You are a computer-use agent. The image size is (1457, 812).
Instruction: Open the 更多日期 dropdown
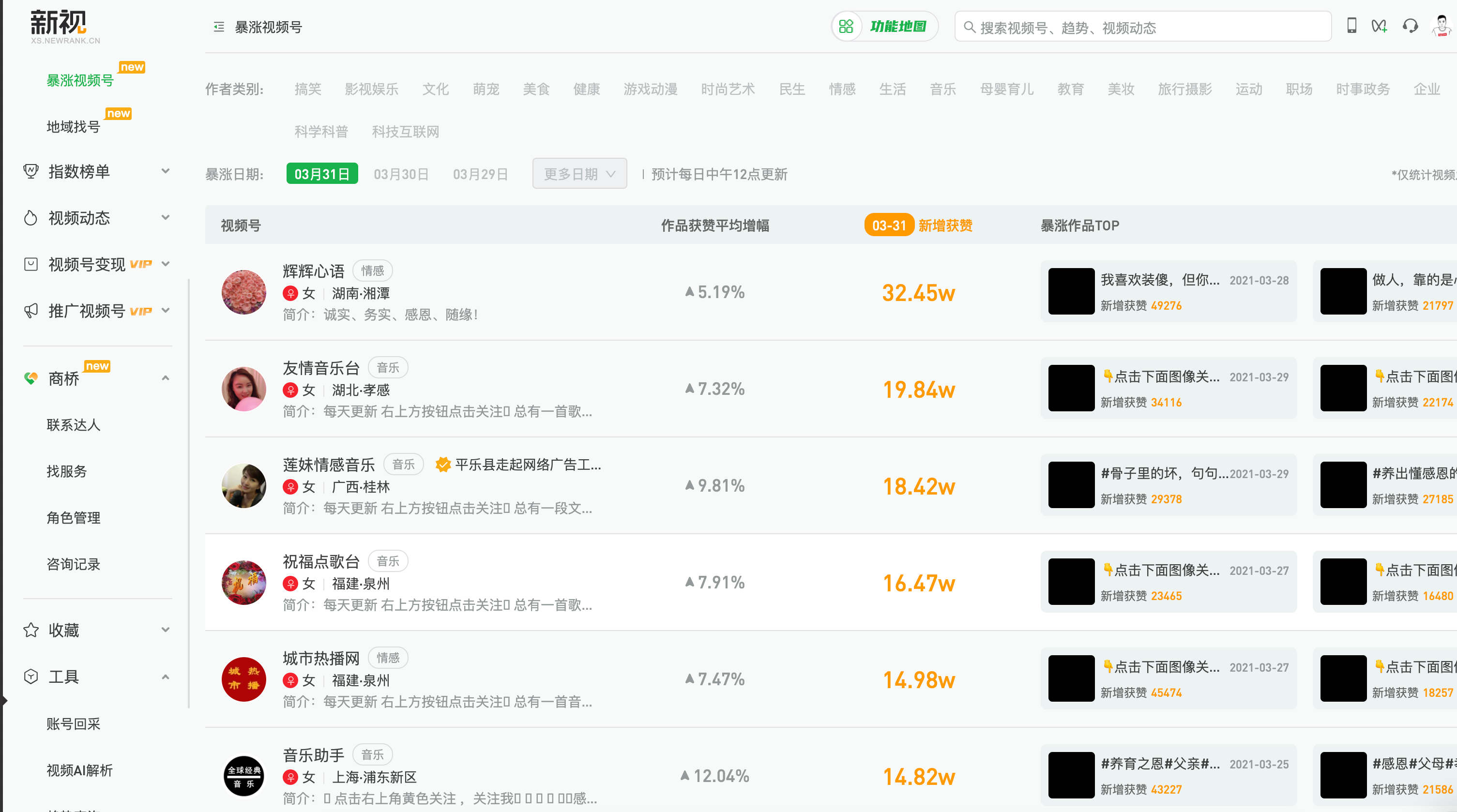coord(579,174)
